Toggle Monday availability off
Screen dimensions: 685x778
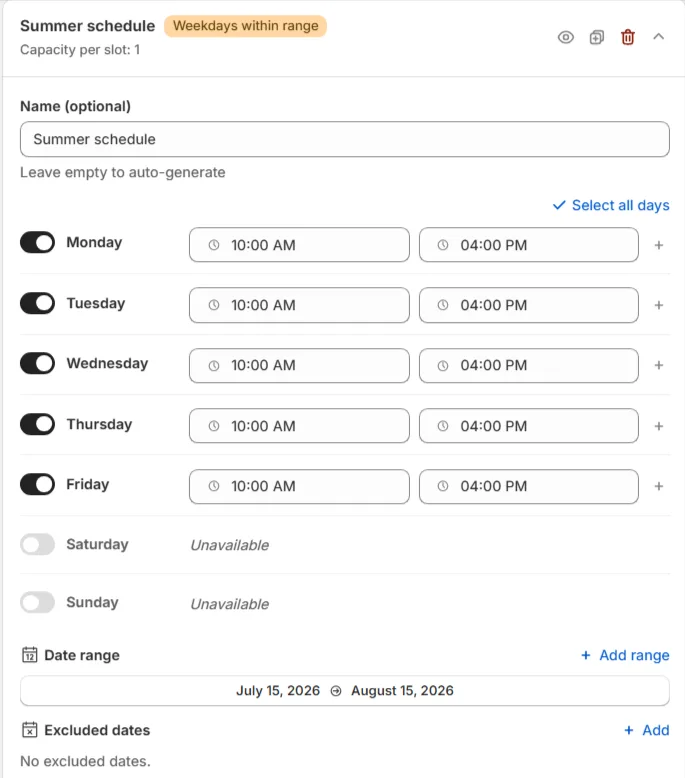click(x=37, y=243)
